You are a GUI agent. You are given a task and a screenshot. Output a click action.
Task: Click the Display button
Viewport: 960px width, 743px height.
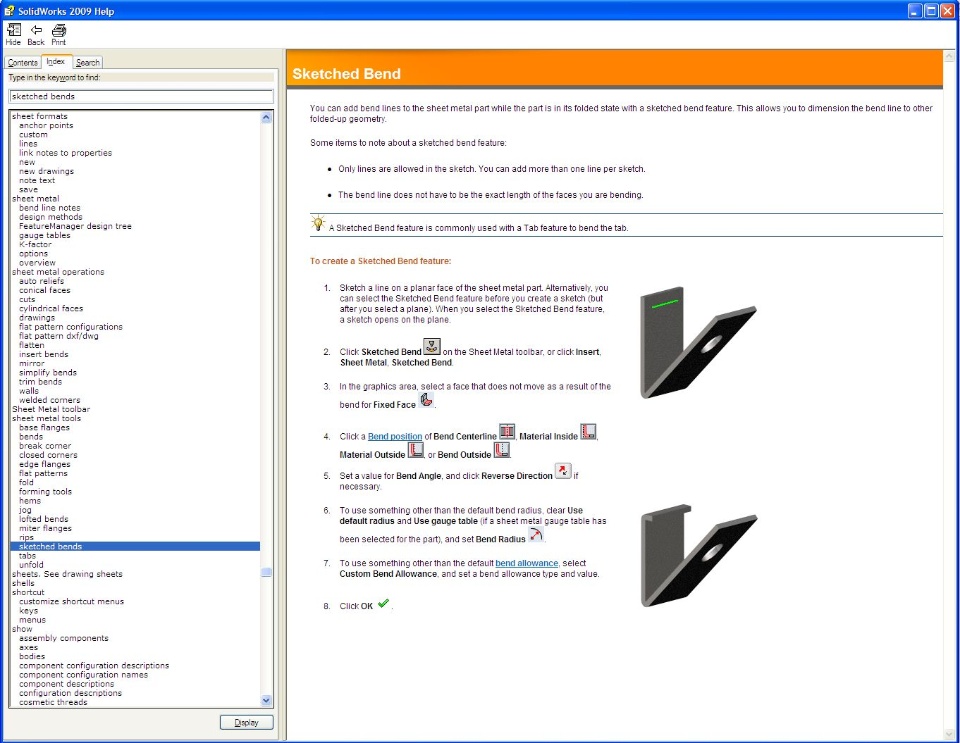pos(247,723)
